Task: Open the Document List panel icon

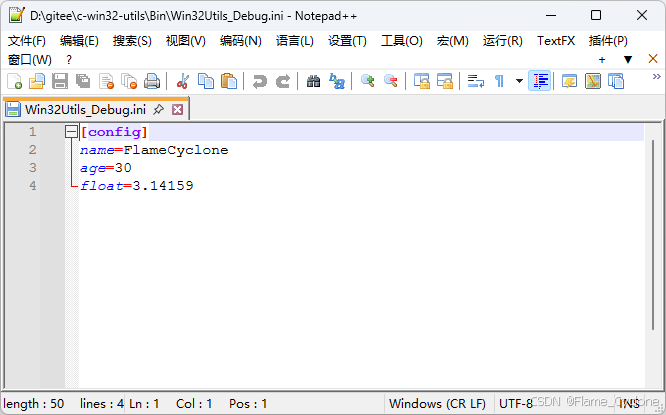Action: coord(615,81)
